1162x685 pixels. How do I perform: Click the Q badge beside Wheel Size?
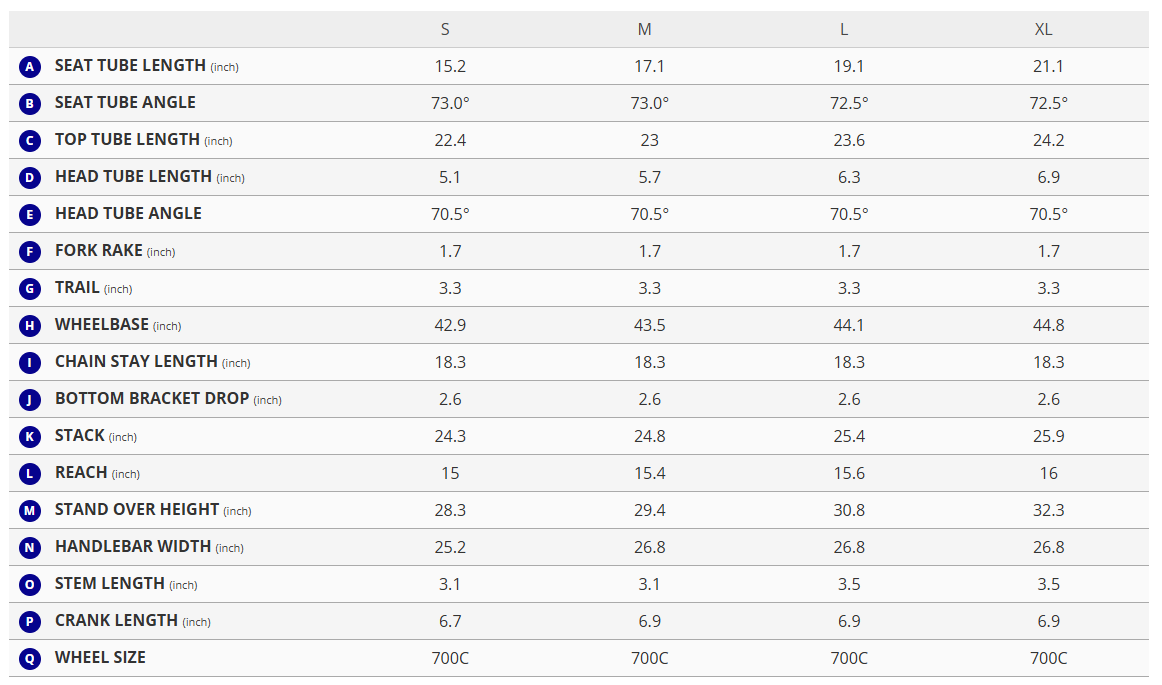pos(30,659)
